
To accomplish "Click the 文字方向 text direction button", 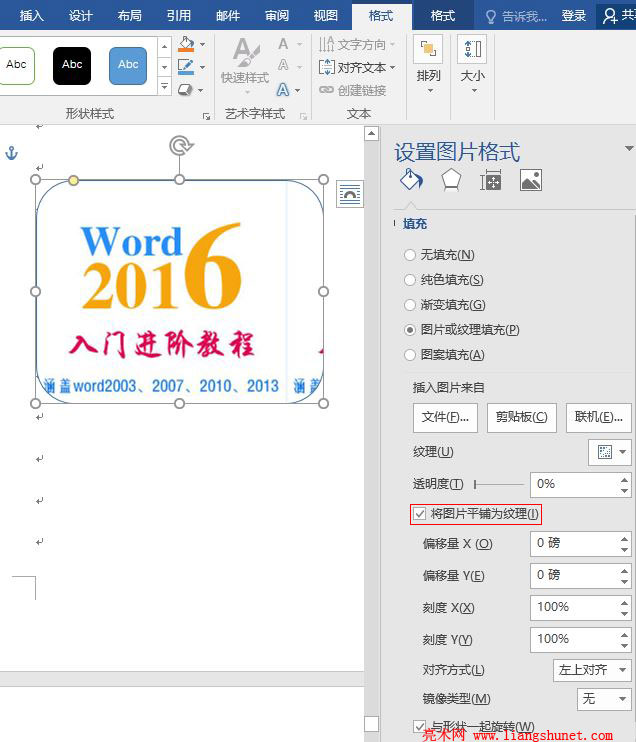I will tap(357, 44).
